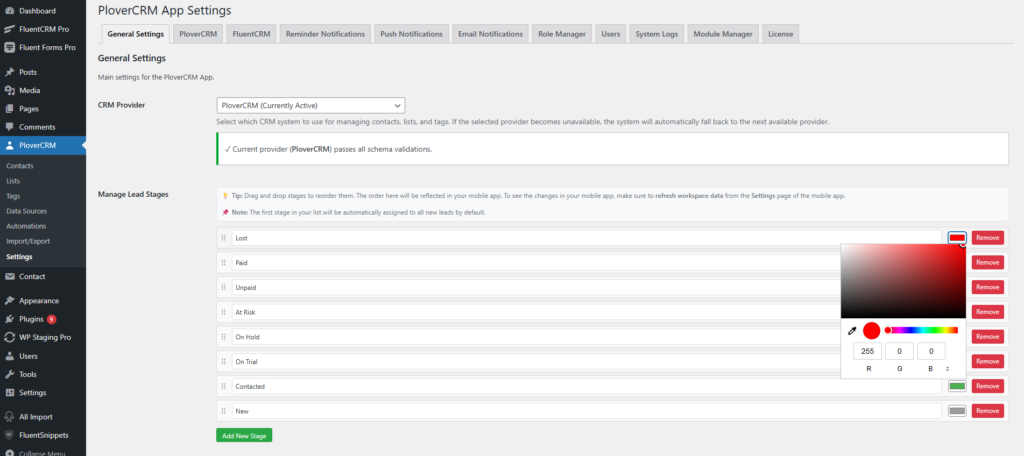Viewport: 1024px width, 456px height.
Task: Click the Comments icon in sidebar
Action: [9, 127]
